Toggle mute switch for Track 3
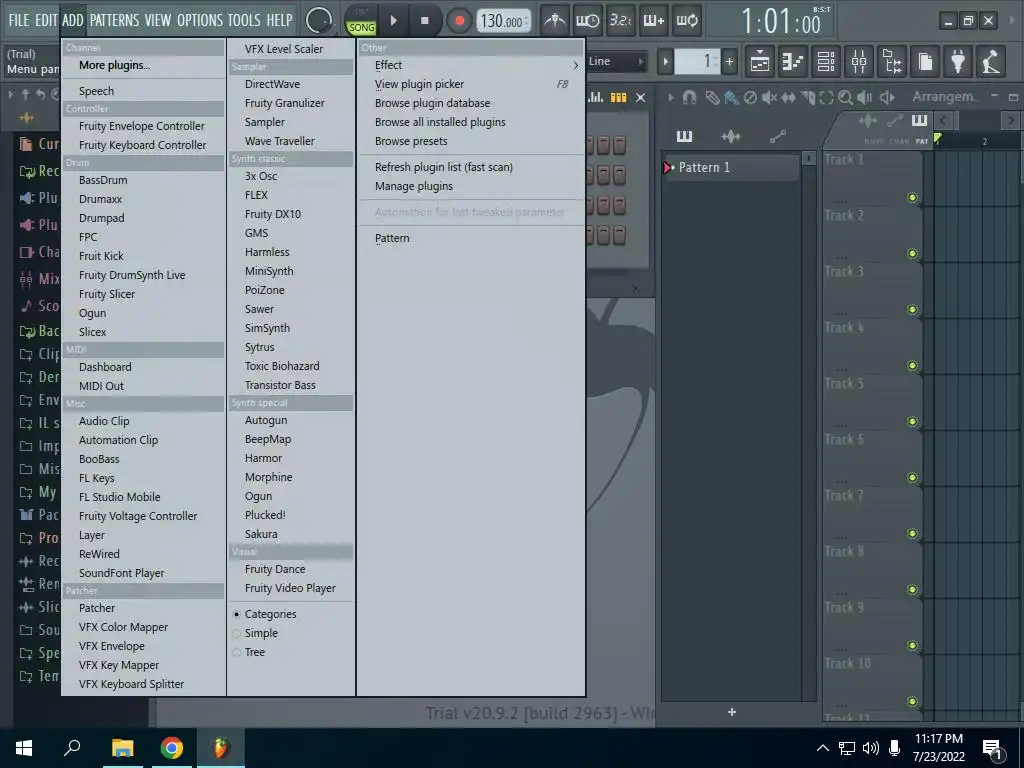1024x768 pixels. (x=912, y=310)
